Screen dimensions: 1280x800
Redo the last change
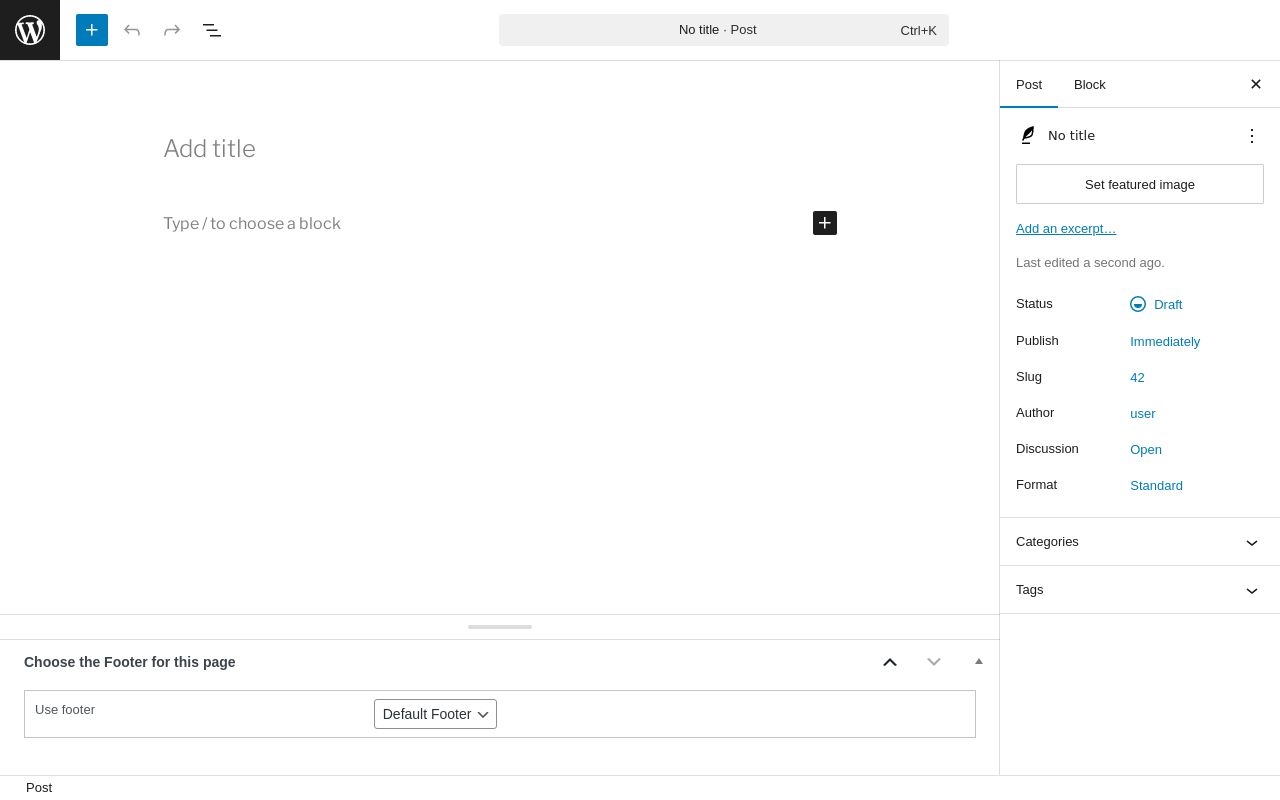(x=172, y=30)
